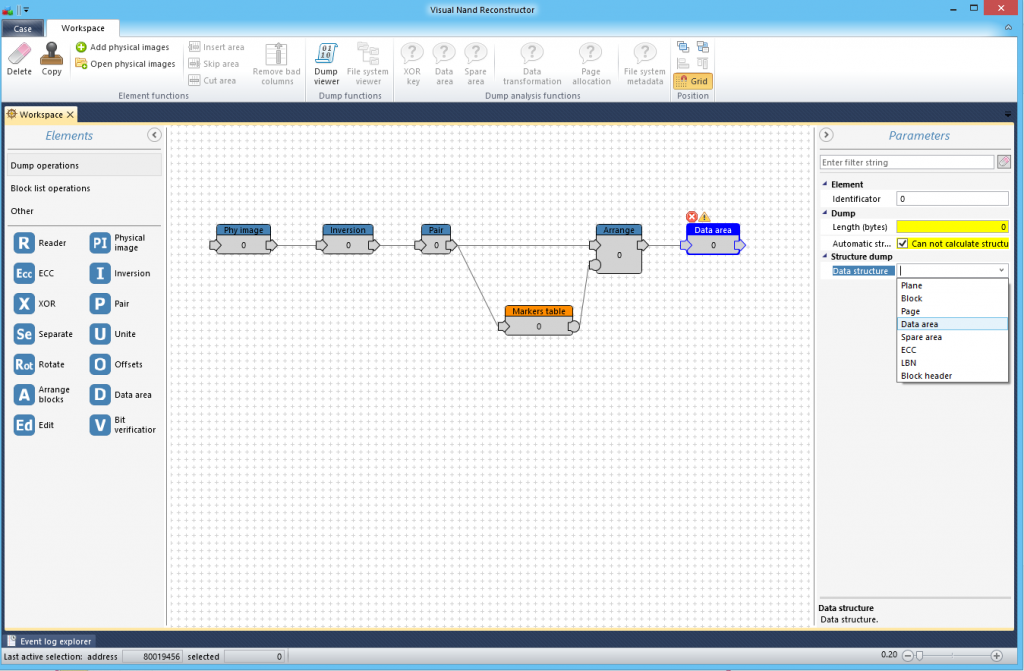Switch to the Case ribbon tab
The height and width of the screenshot is (671, 1024).
click(23, 29)
